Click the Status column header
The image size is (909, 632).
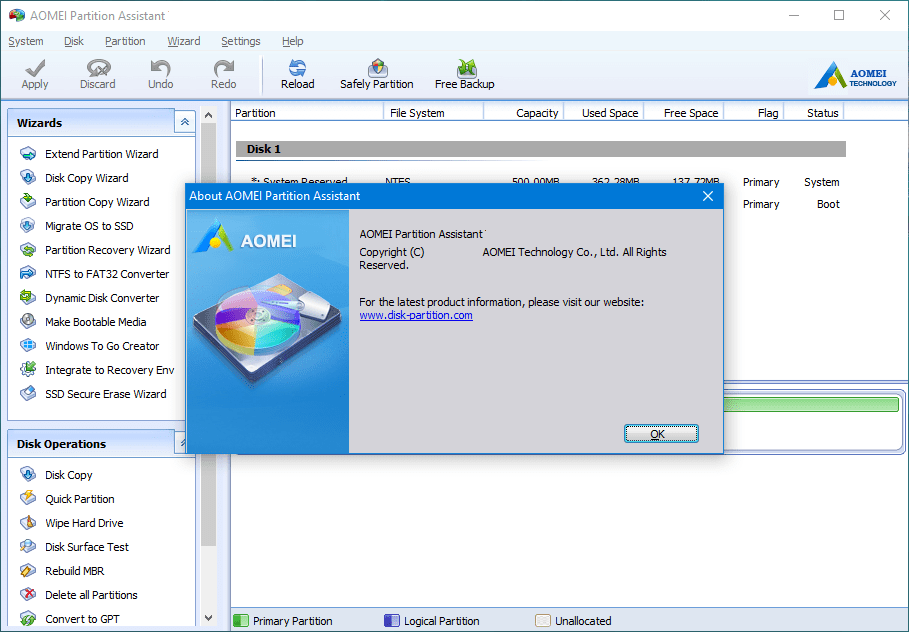tap(814, 112)
